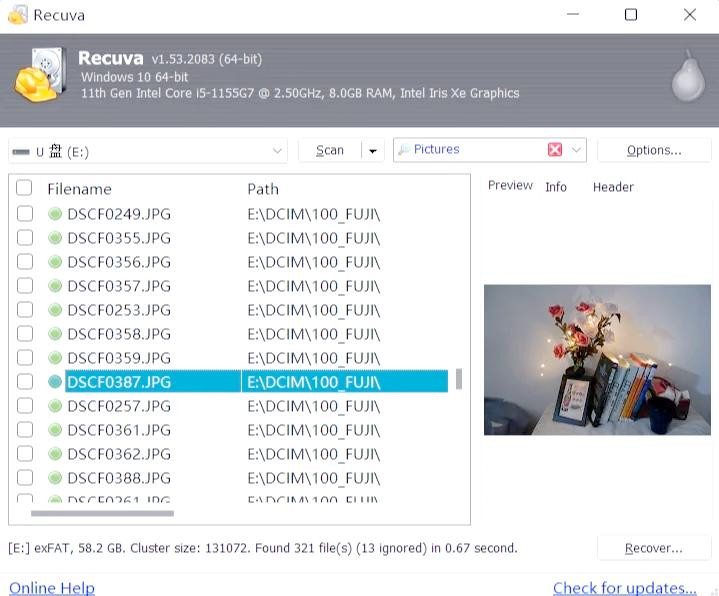The image size is (719, 596).
Task: Check the box for DSCF0355.JPG
Action: pos(25,238)
